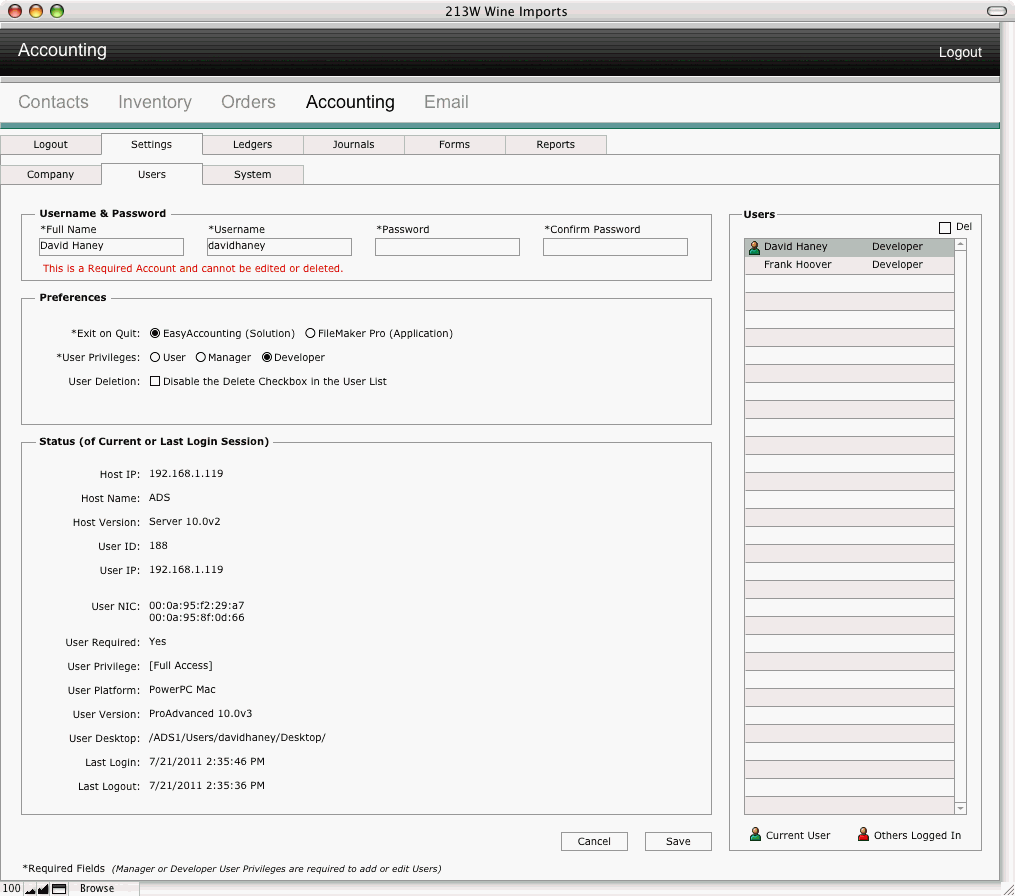
Task: Click User Version value ProAdvanced 10.0v3
Action: point(201,713)
